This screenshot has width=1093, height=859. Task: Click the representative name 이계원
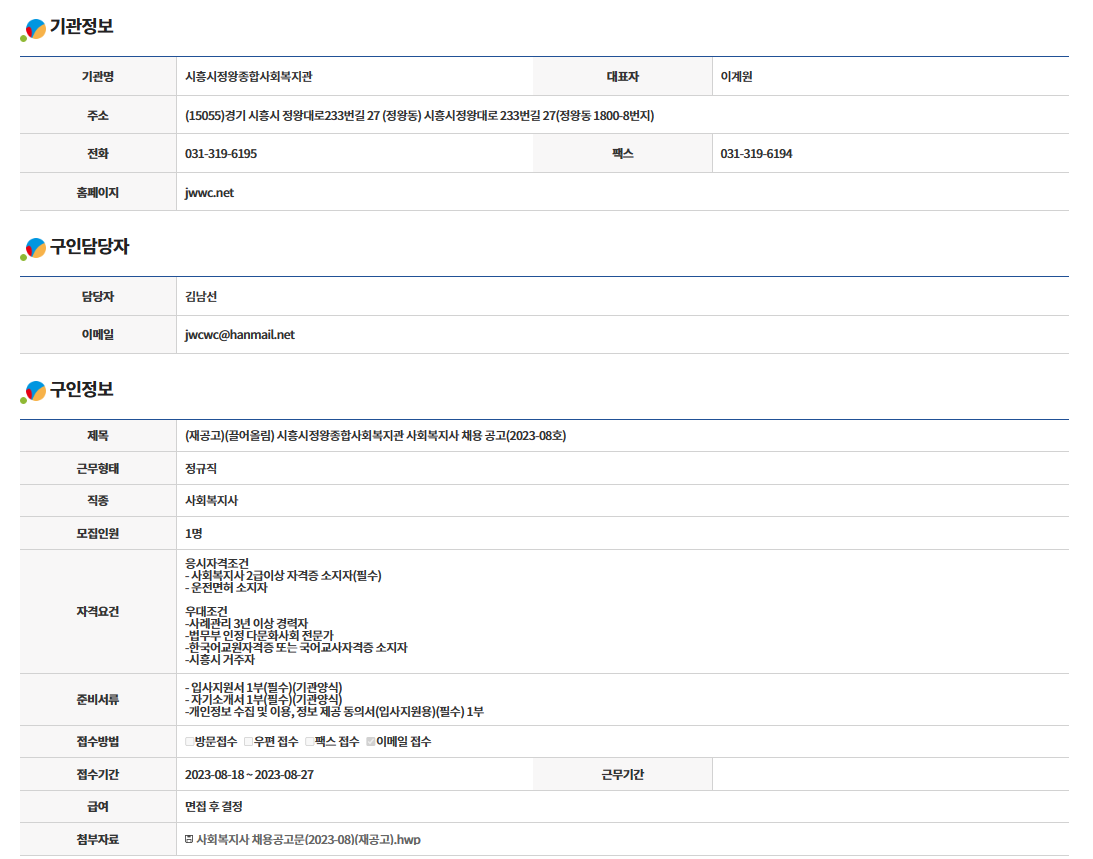coord(736,77)
